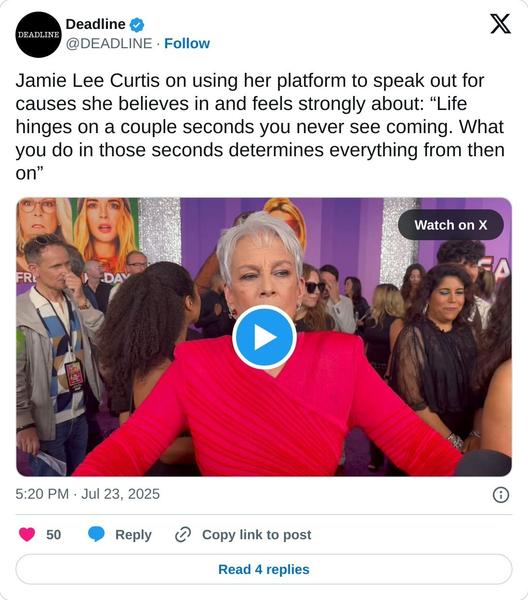528x600 pixels.
Task: Click the movie poster in video corner
Action: tap(78, 237)
